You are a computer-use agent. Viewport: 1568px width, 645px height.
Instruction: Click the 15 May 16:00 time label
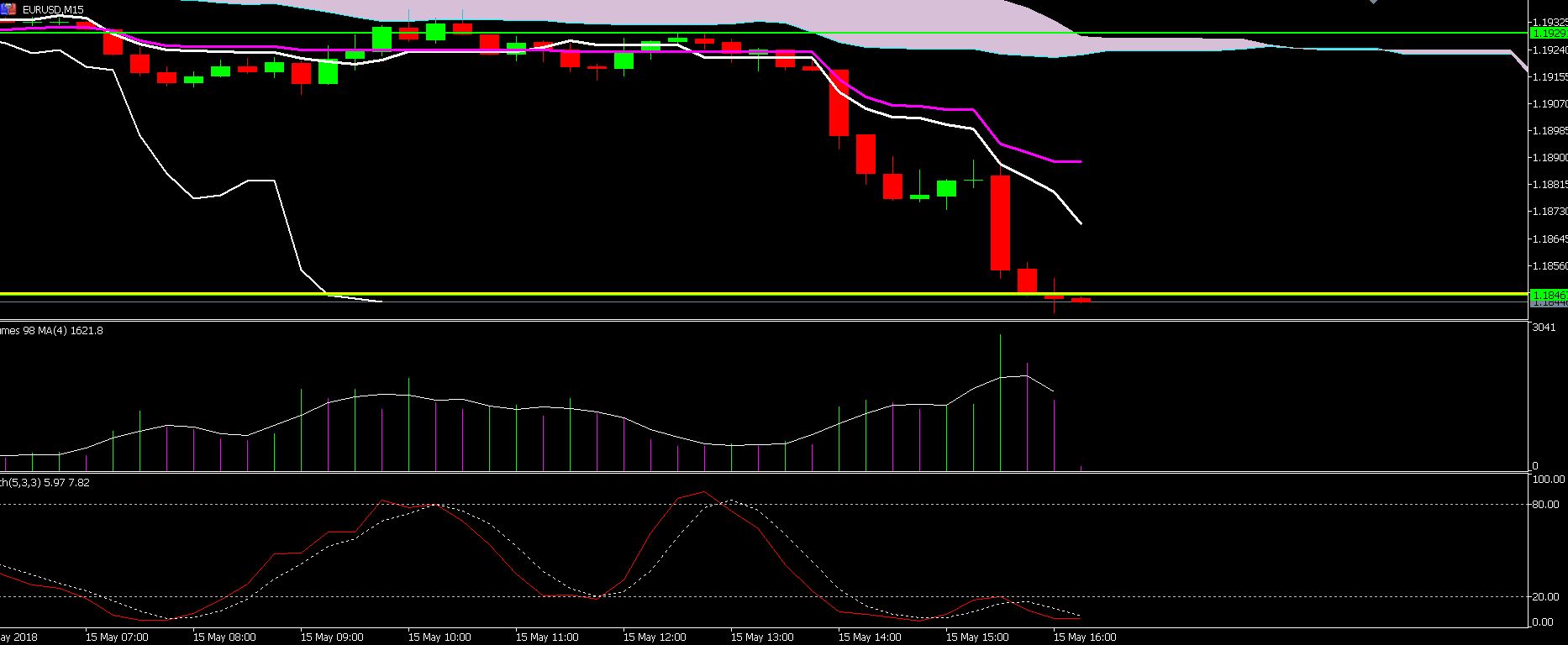[1085, 637]
